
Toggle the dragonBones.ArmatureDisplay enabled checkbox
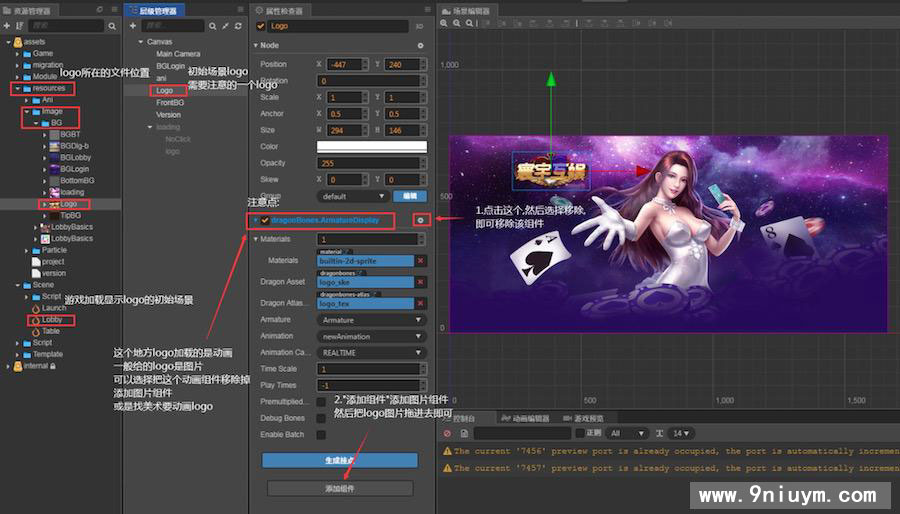(x=265, y=220)
